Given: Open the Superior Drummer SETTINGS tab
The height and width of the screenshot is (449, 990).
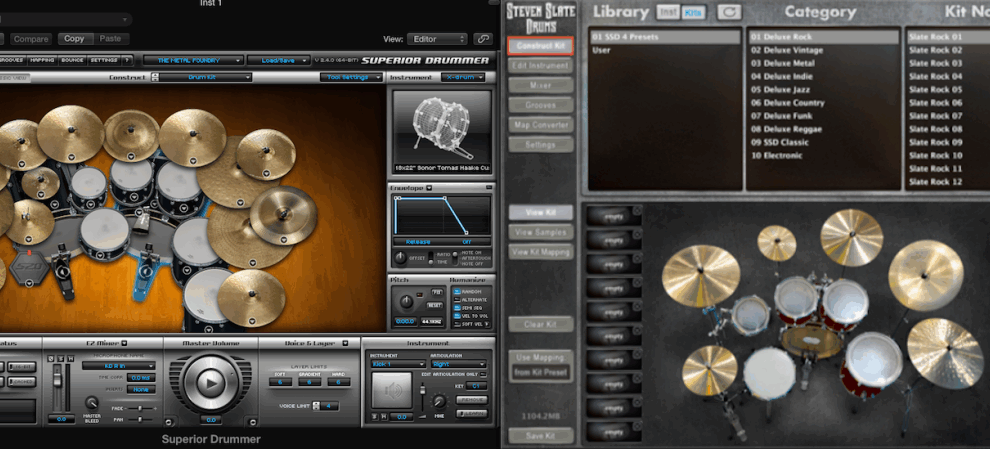Looking at the screenshot, I should (103, 60).
